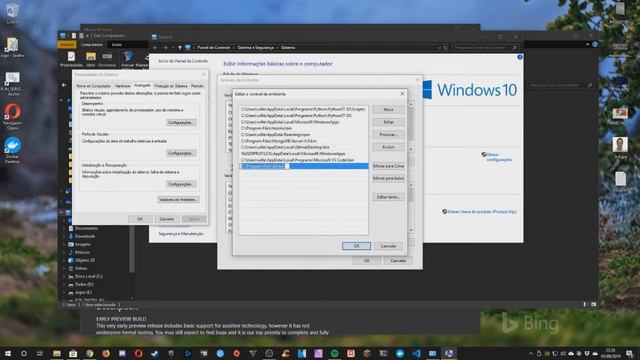Open the Alterar configurações link
Image resolution: width=640 pixels, height=360 pixels.
[x=498, y=157]
